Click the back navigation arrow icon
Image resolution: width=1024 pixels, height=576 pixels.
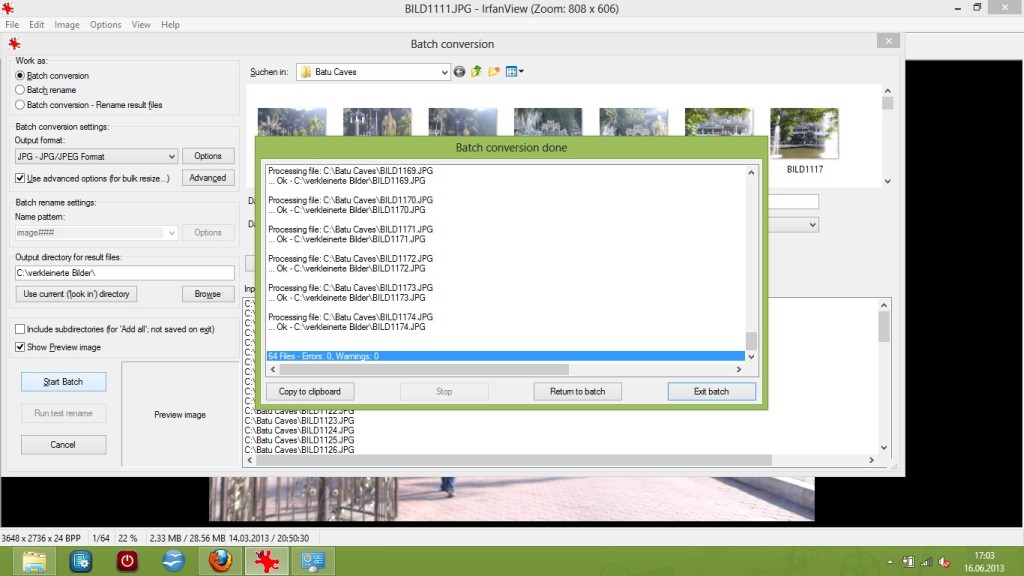click(x=460, y=72)
